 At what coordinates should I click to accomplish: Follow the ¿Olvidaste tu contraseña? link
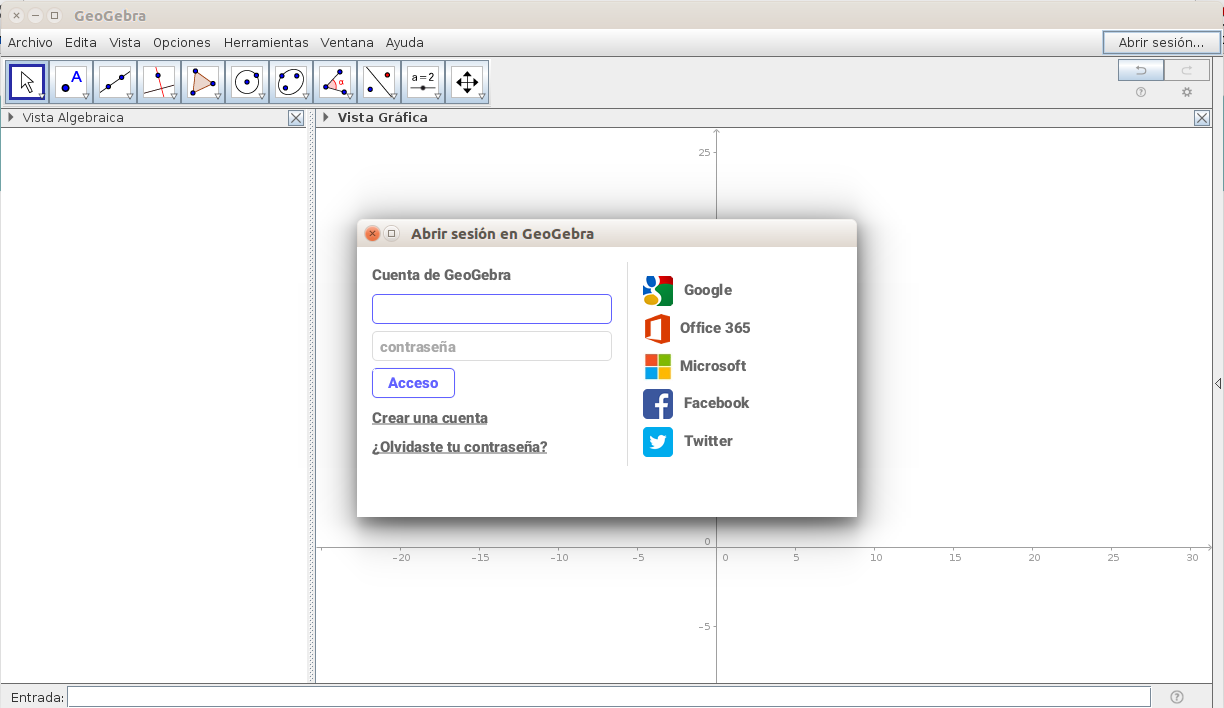coord(460,447)
